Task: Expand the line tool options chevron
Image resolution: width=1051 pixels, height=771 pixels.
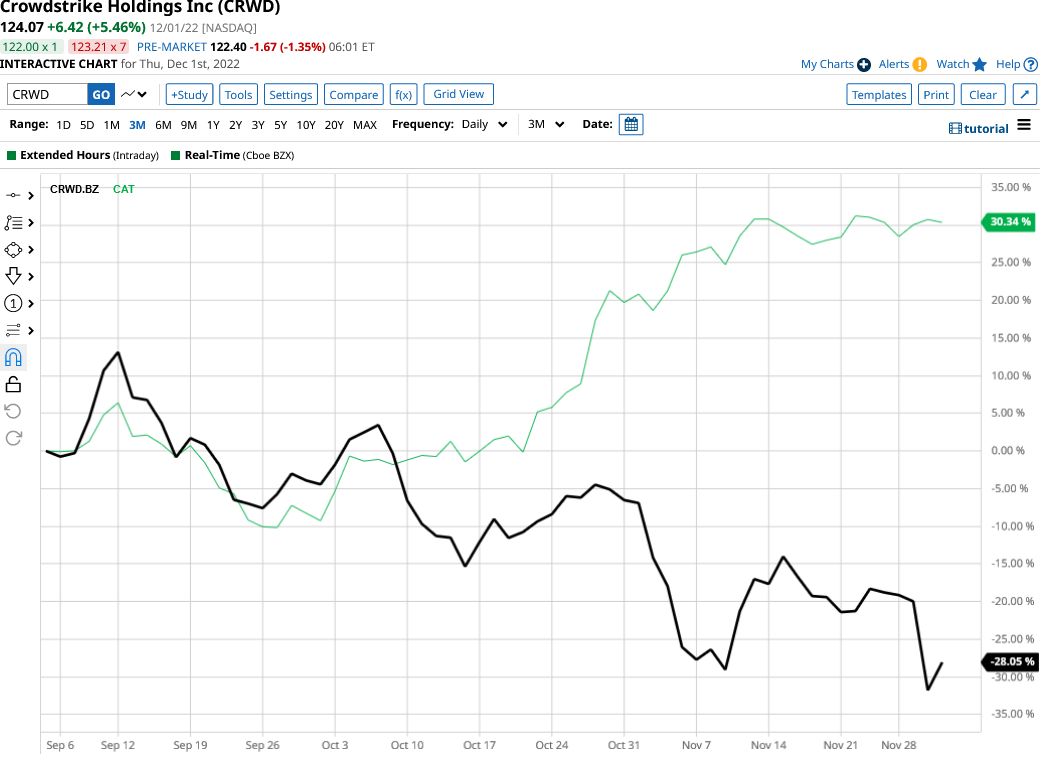Action: 31,196
